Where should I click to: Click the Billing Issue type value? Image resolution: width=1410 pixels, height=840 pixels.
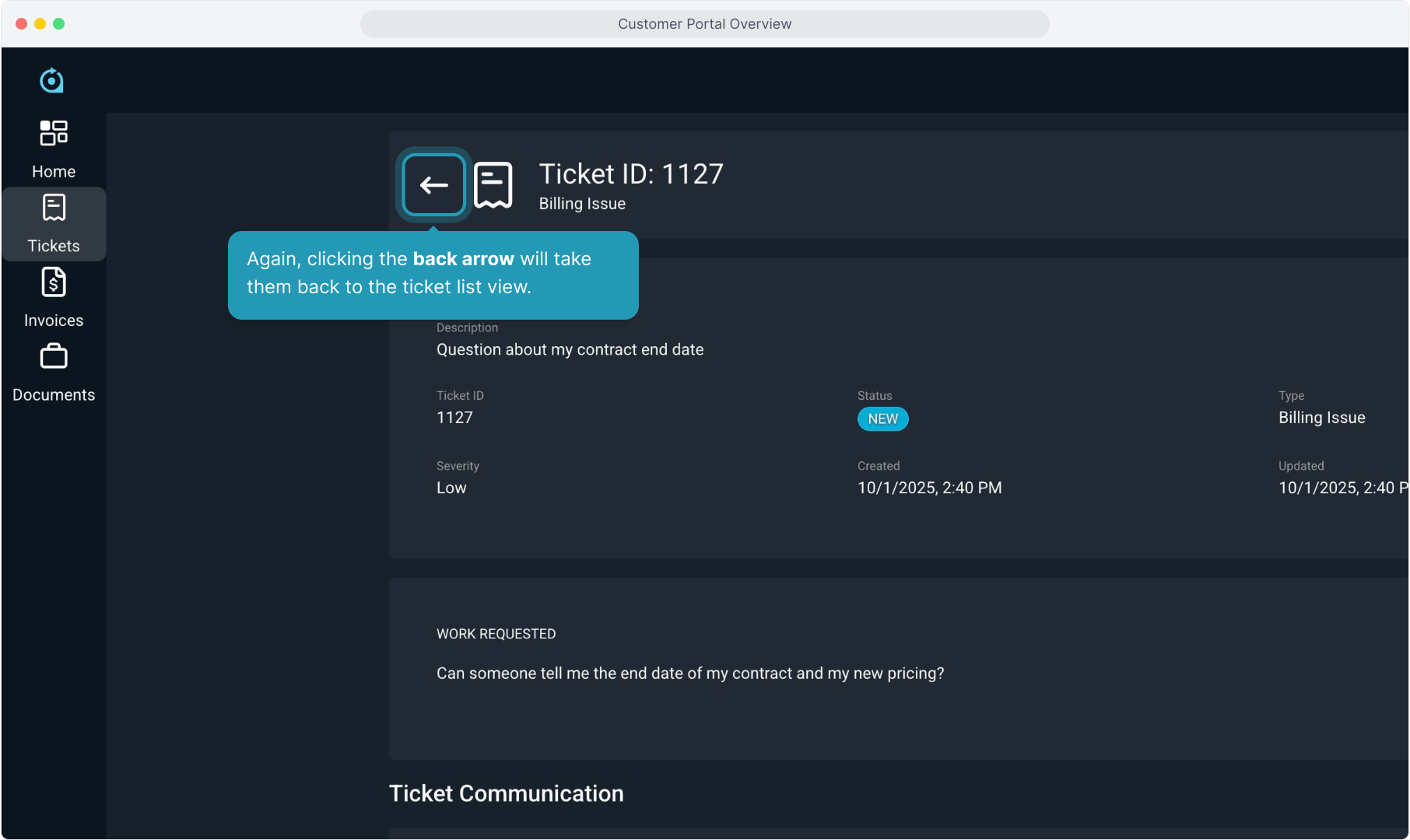[1321, 418]
